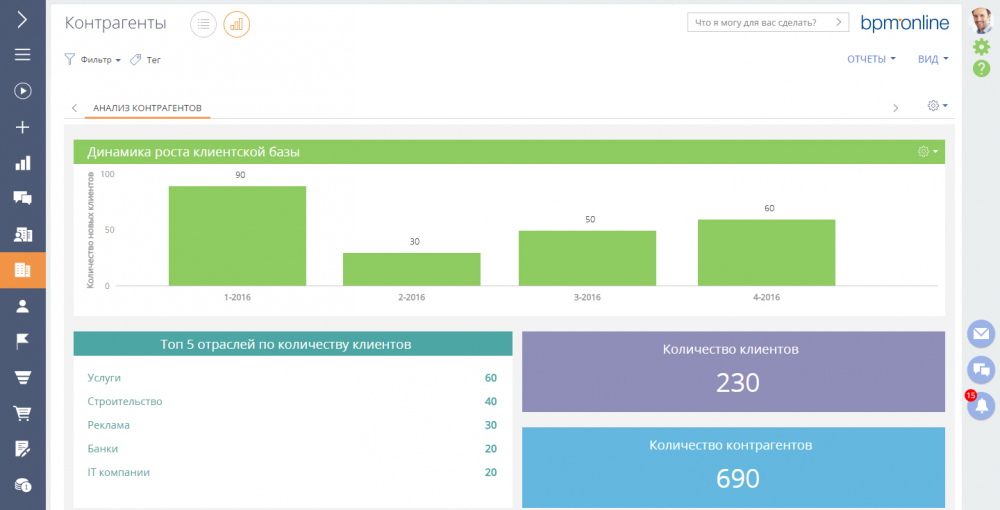Open the hamburger menu in sidebar
1000x510 pixels.
coord(22,55)
